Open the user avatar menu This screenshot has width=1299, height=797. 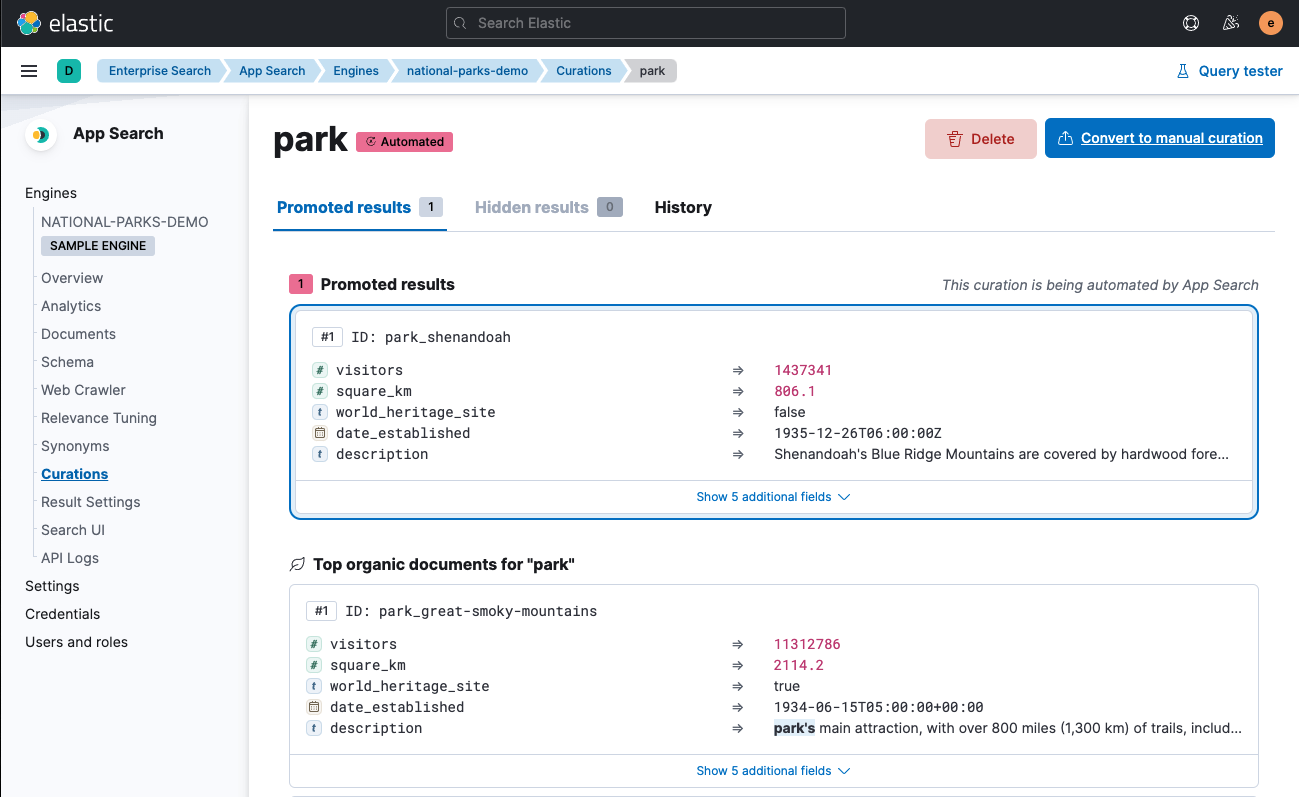click(x=1270, y=22)
